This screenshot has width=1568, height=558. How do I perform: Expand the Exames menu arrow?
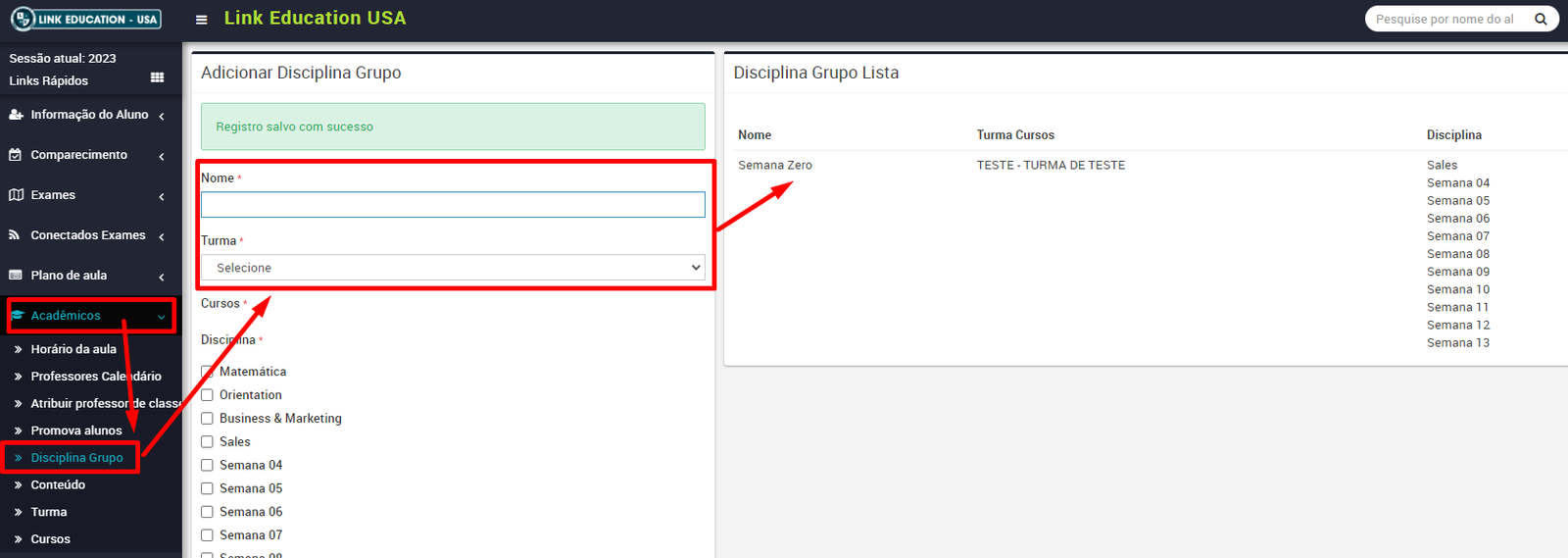pyautogui.click(x=162, y=196)
